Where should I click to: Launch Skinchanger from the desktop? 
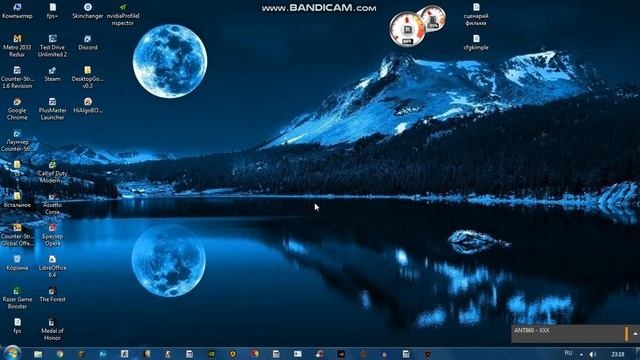pos(88,11)
